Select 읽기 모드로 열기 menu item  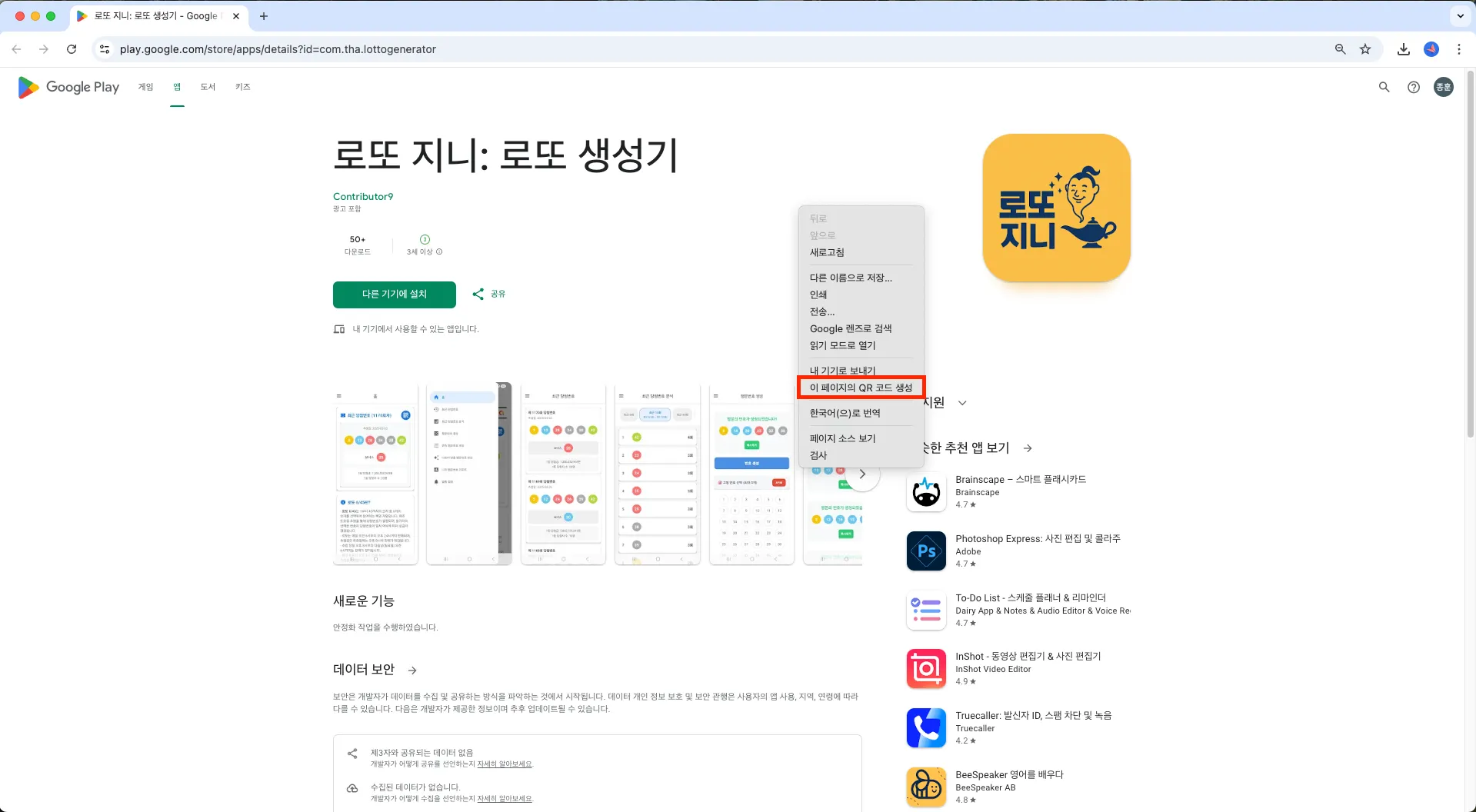tap(861, 345)
